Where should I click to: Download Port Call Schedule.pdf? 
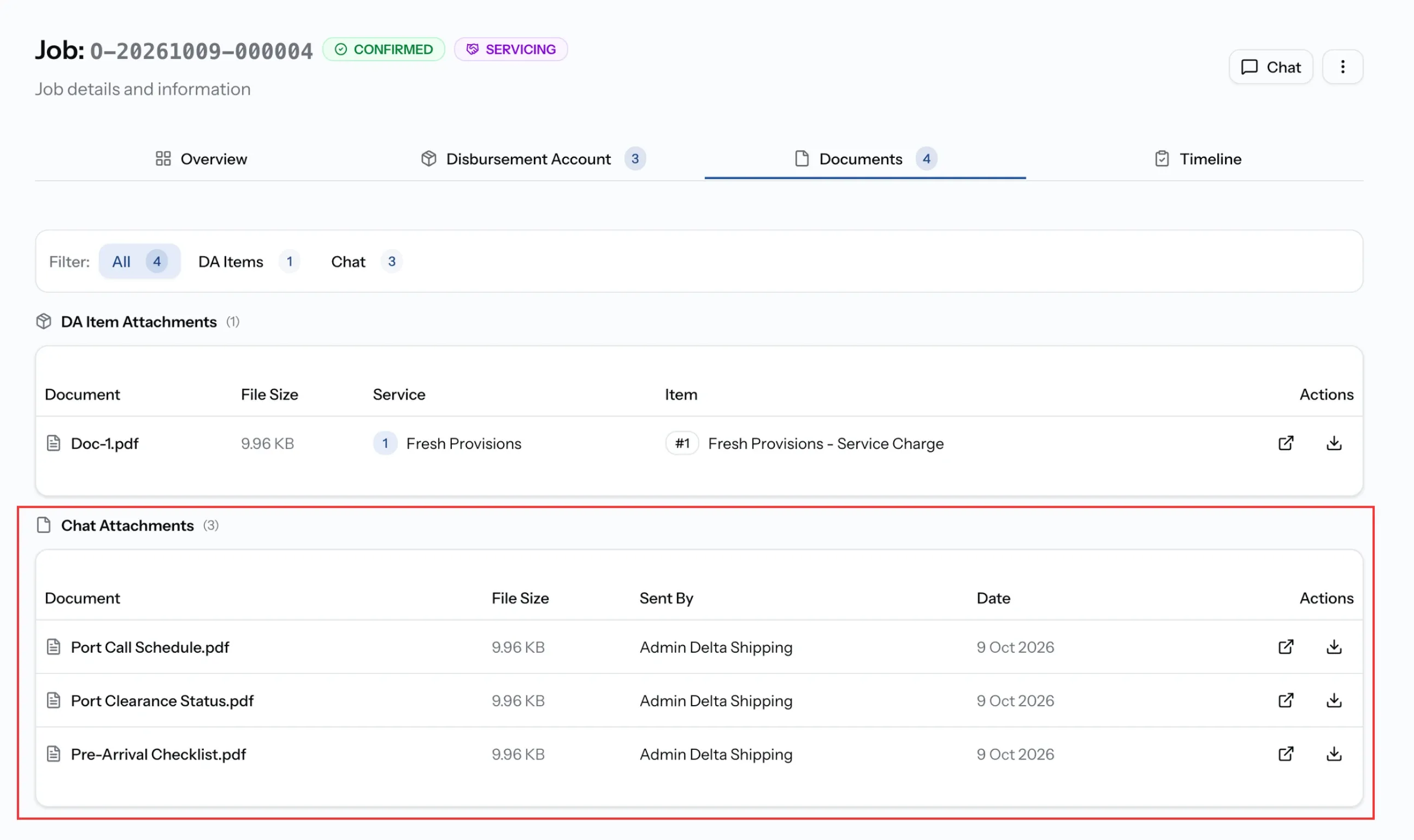click(x=1334, y=647)
